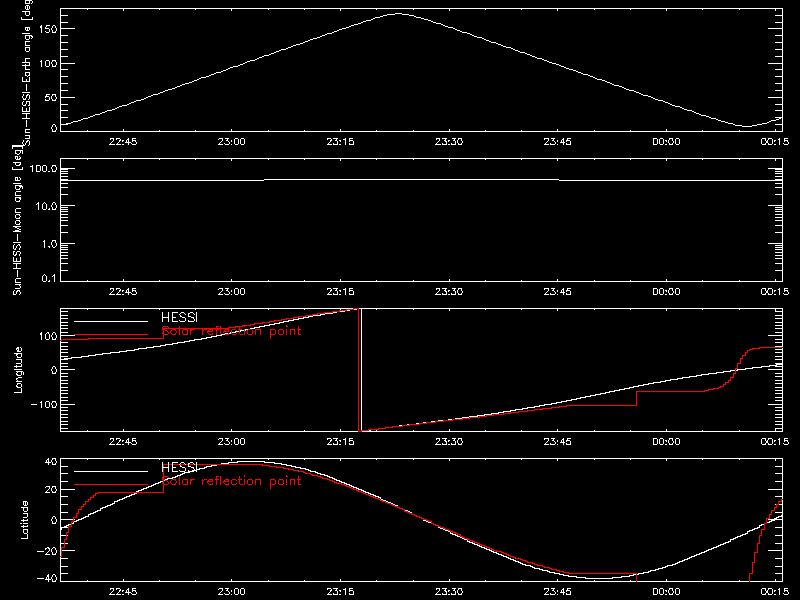Click the vertical longitude wrap line near 23:17
The image size is (800, 600).
(x=360, y=370)
